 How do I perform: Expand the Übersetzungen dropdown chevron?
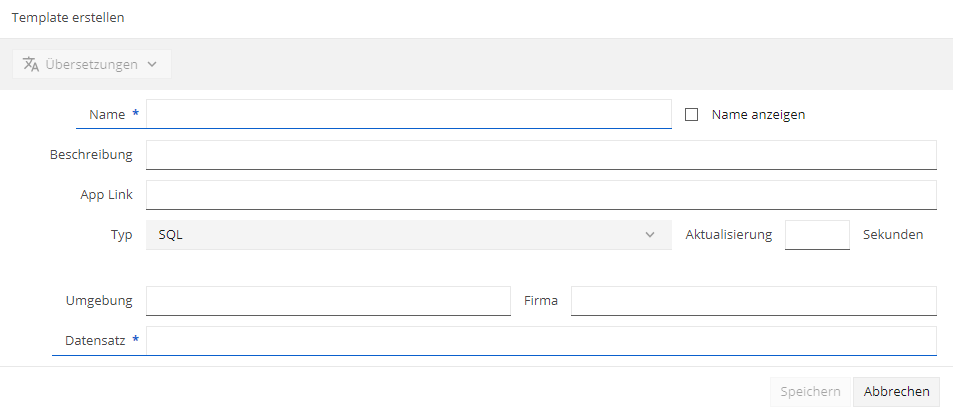pyautogui.click(x=152, y=64)
